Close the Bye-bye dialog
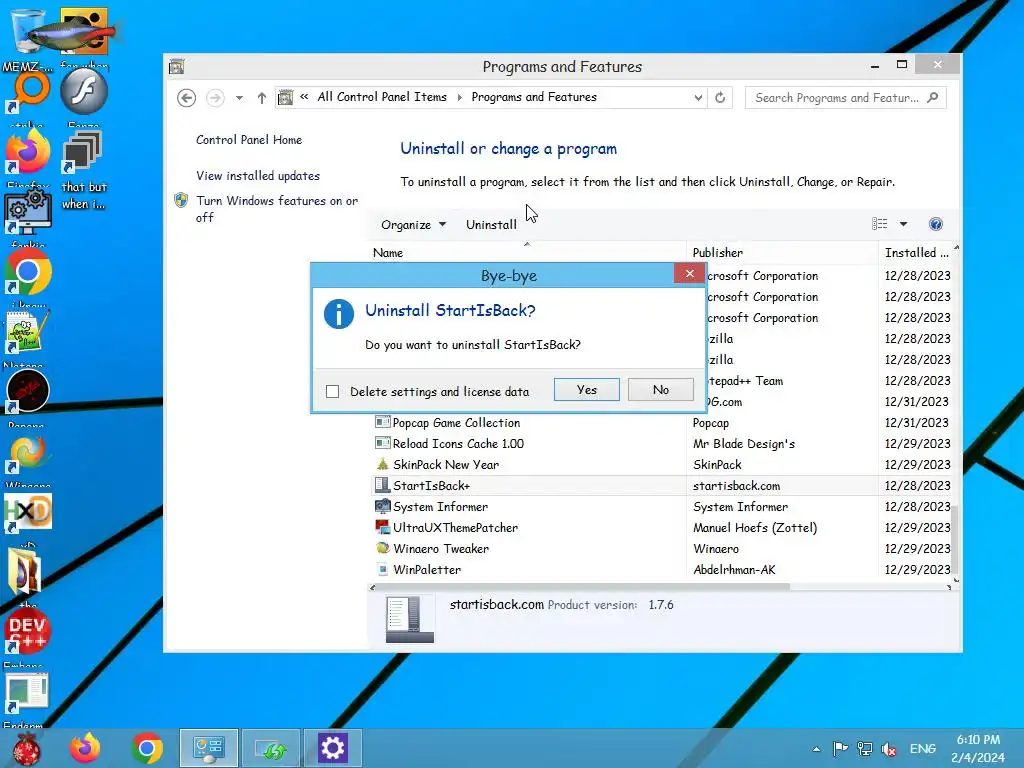Image resolution: width=1024 pixels, height=768 pixels. pyautogui.click(x=689, y=274)
